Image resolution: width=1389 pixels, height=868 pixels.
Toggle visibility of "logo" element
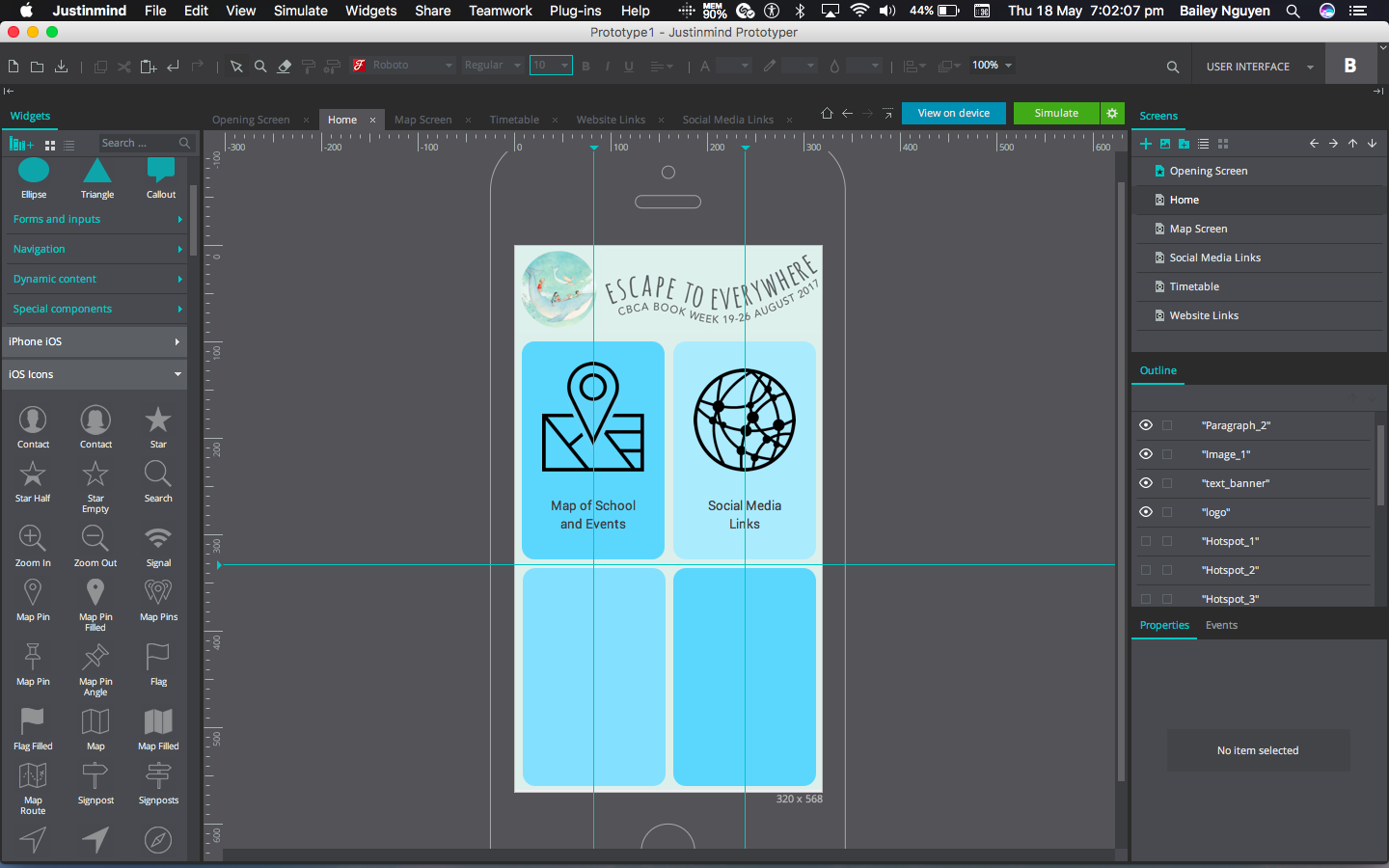1146,512
